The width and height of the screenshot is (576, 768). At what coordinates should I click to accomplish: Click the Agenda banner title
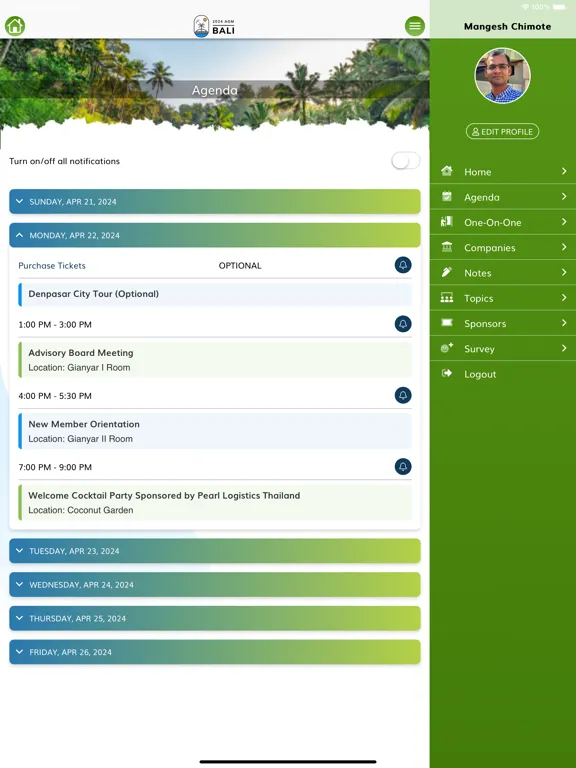pyautogui.click(x=215, y=90)
